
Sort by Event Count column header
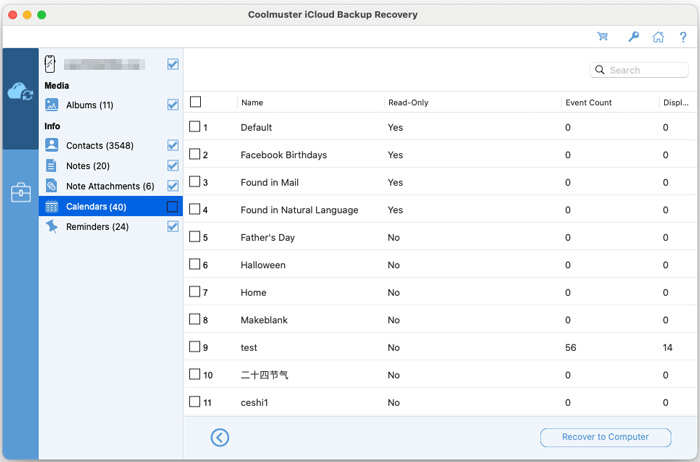[x=588, y=103]
